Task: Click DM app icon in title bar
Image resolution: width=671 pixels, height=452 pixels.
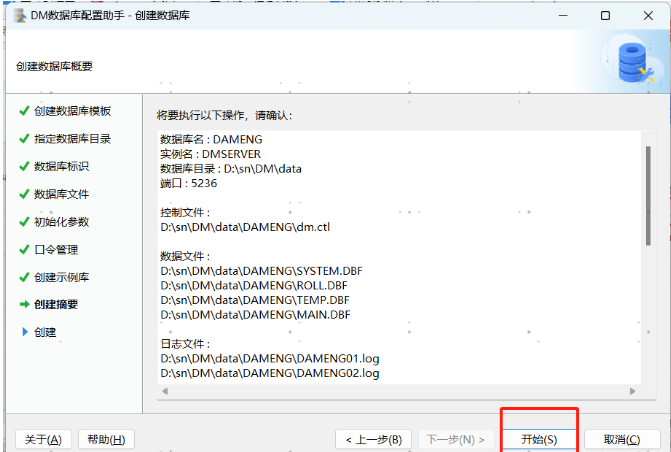Action: [x=20, y=16]
